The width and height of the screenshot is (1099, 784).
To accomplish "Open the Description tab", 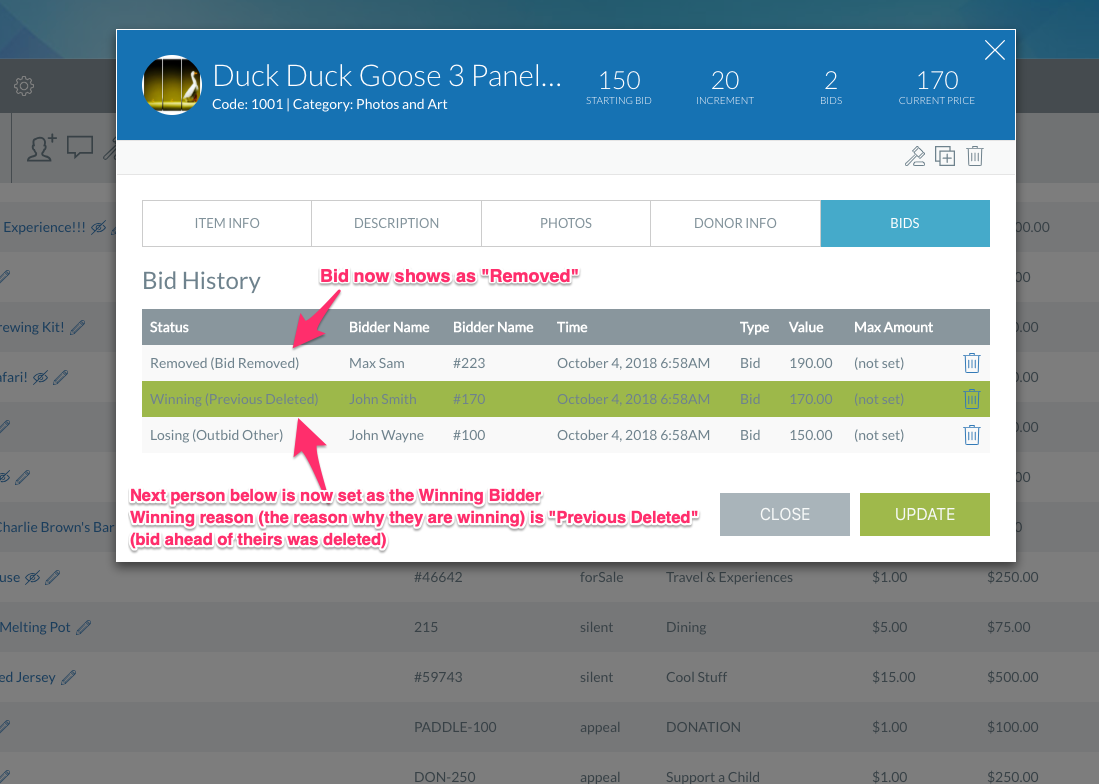I will (x=396, y=223).
